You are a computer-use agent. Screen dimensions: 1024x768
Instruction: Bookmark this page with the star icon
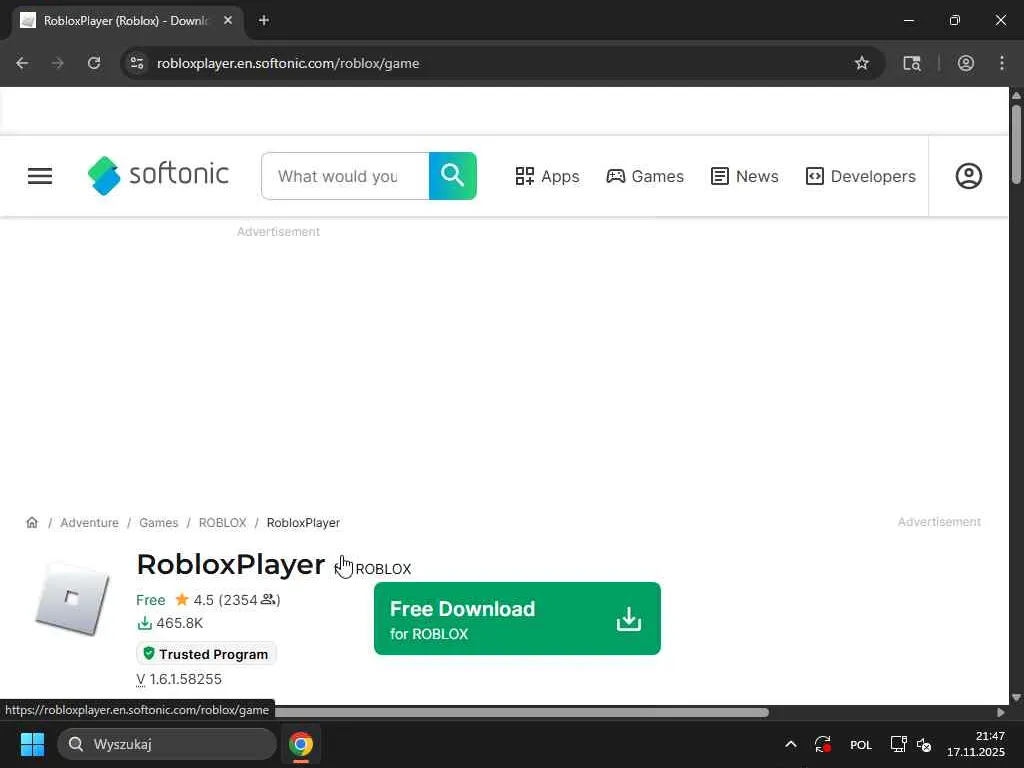coord(862,63)
